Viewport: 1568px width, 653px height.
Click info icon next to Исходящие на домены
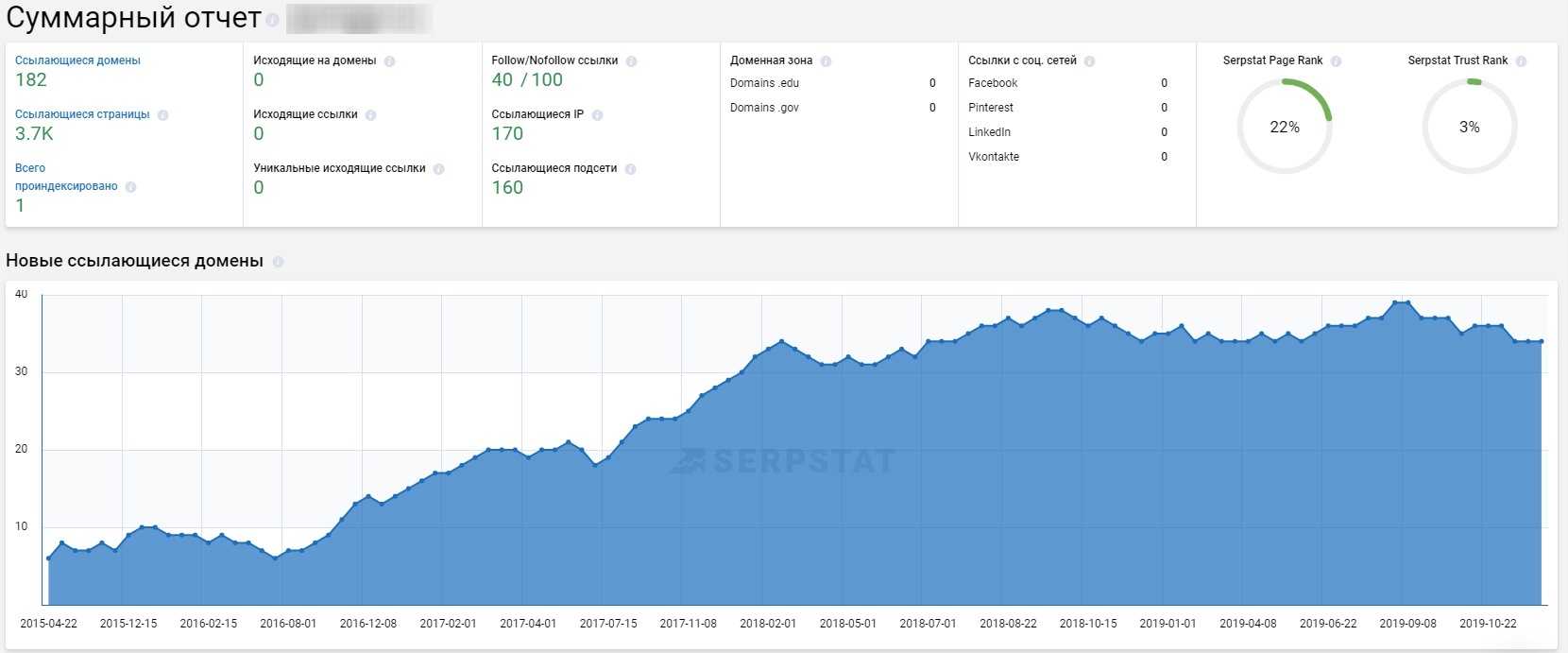[x=389, y=61]
